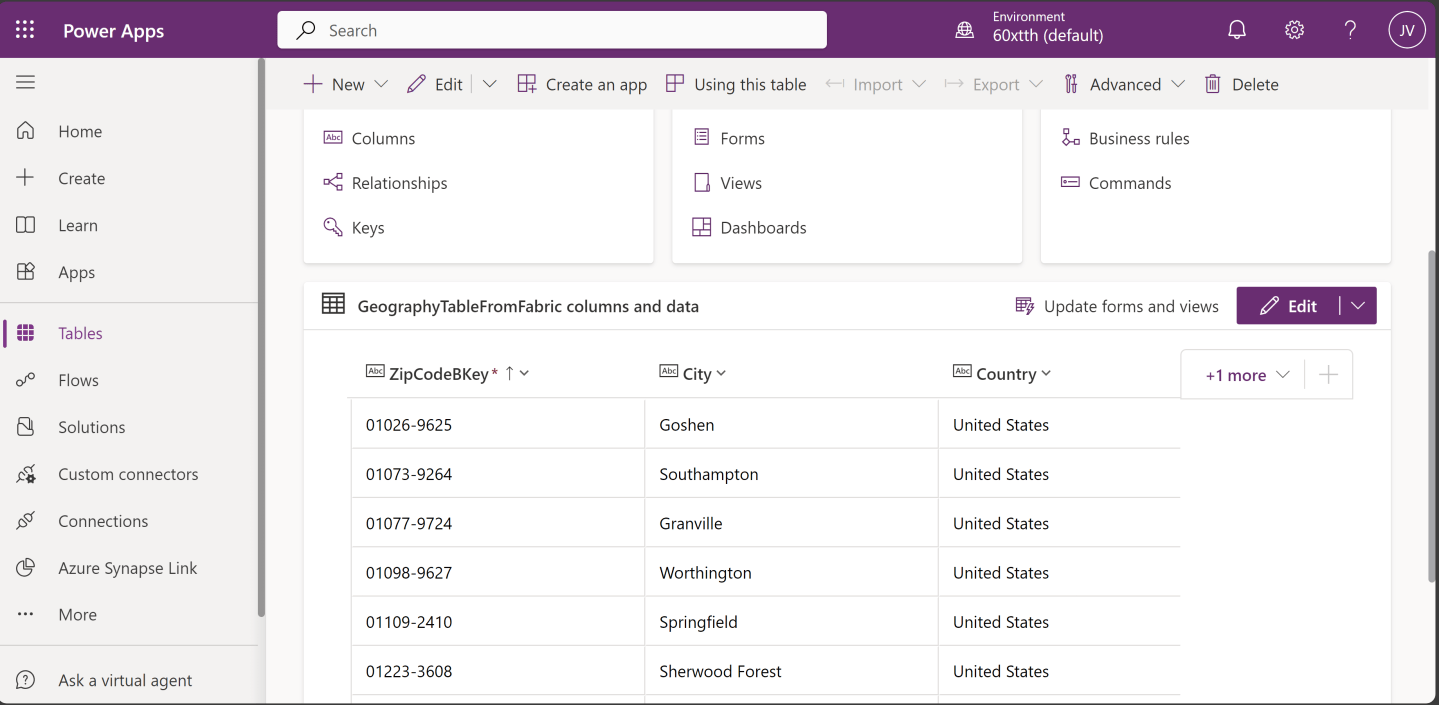Select United States in Goshen row
1439x705 pixels.
click(x=1059, y=424)
